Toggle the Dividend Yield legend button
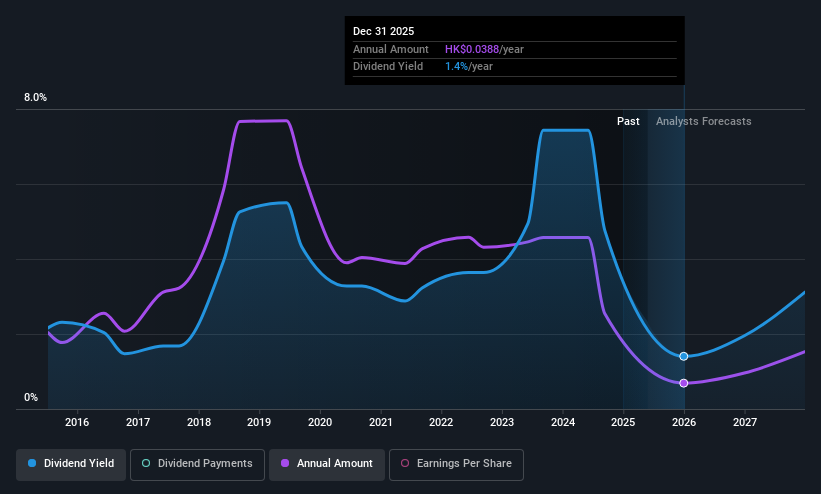The image size is (821, 494). tap(71, 464)
